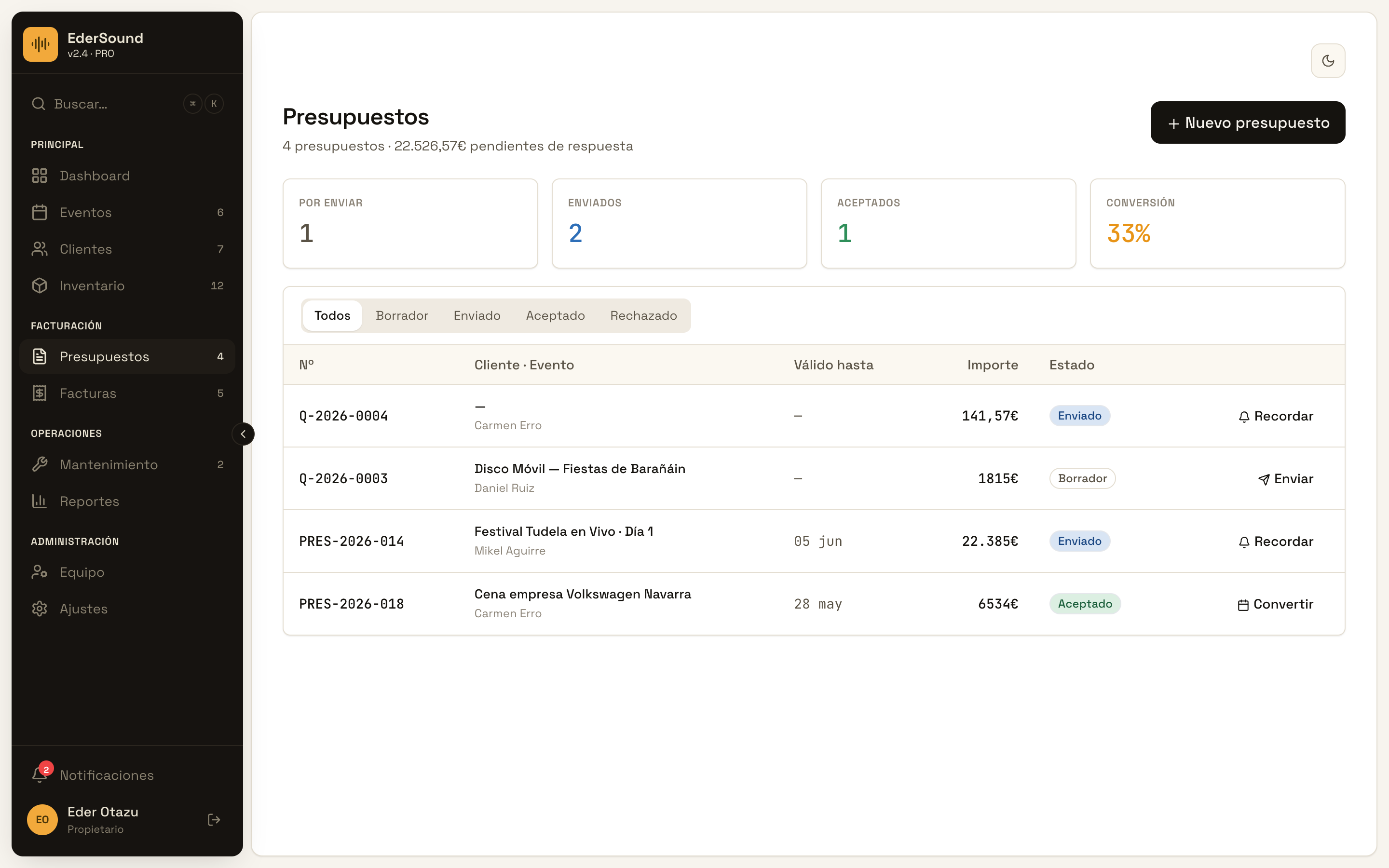1389x868 pixels.
Task: Go to Clientes section
Action: tap(127, 249)
